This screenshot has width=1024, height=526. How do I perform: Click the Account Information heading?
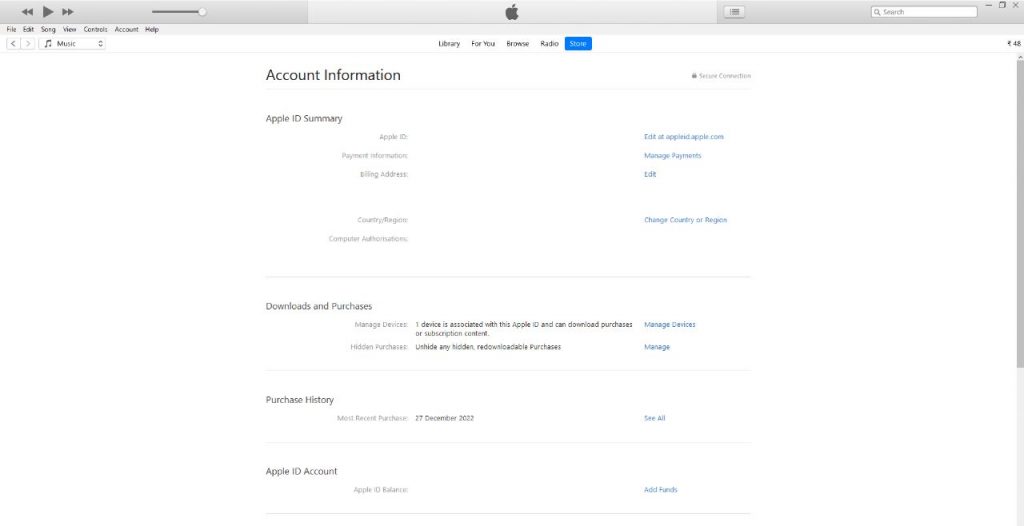pos(333,75)
